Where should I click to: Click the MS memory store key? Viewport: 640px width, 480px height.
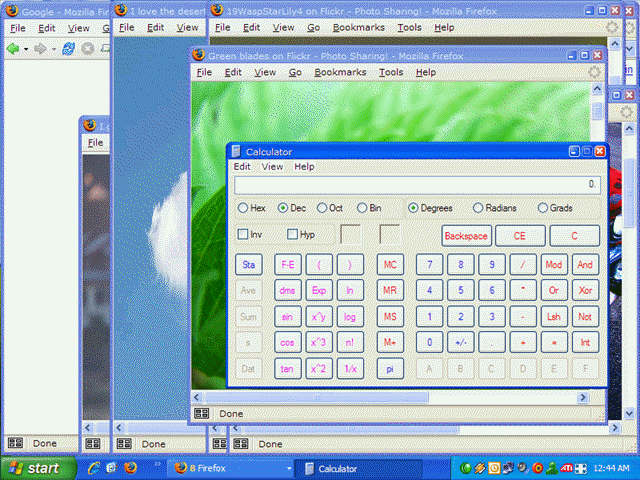click(390, 317)
